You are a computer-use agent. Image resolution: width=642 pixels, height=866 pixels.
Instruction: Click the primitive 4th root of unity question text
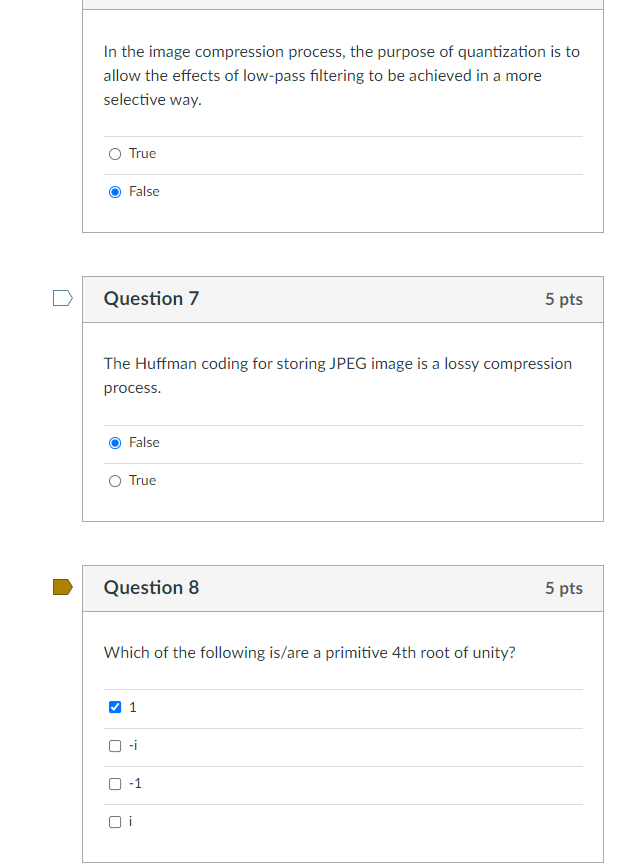(x=309, y=653)
